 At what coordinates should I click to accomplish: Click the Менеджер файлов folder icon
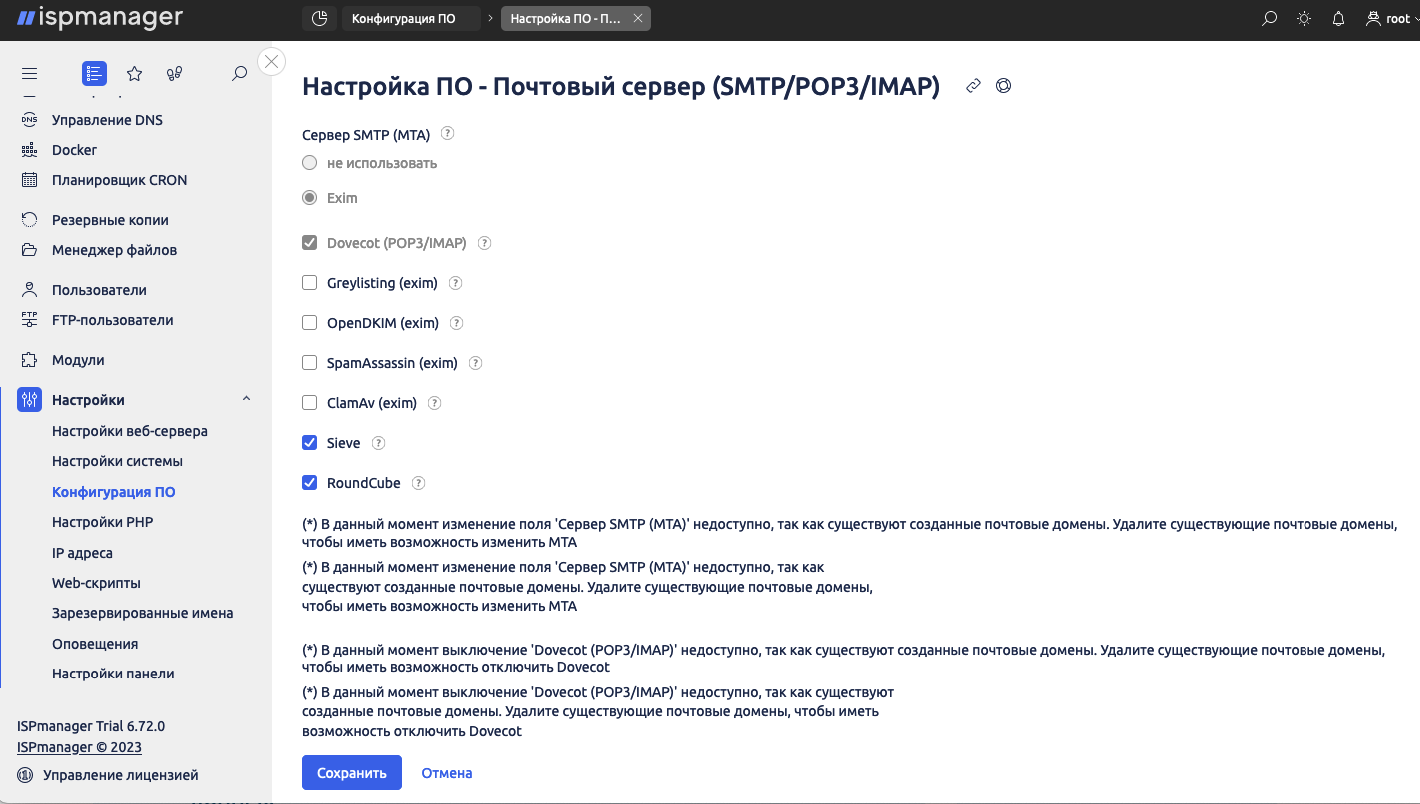(30, 250)
